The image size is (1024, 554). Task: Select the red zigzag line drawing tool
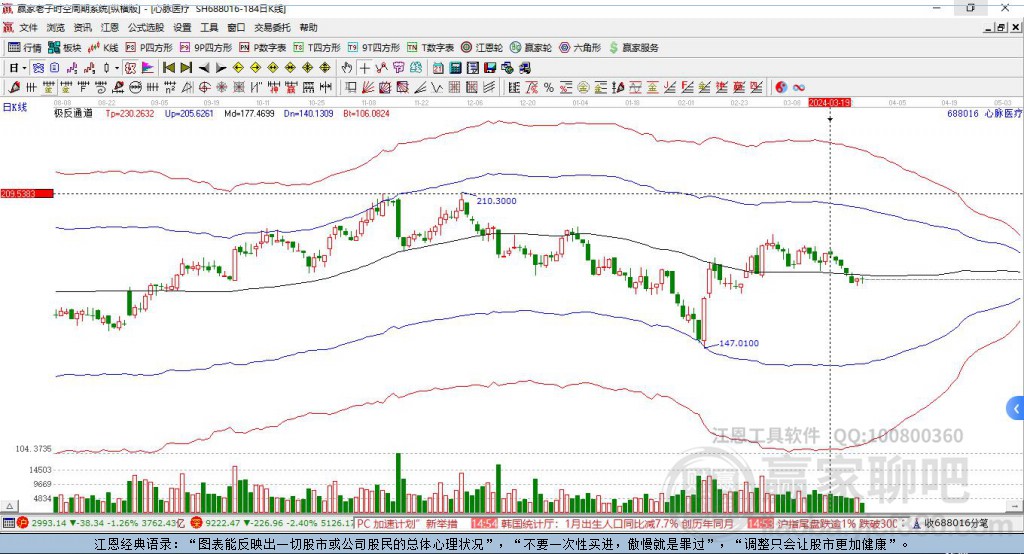pos(381,68)
